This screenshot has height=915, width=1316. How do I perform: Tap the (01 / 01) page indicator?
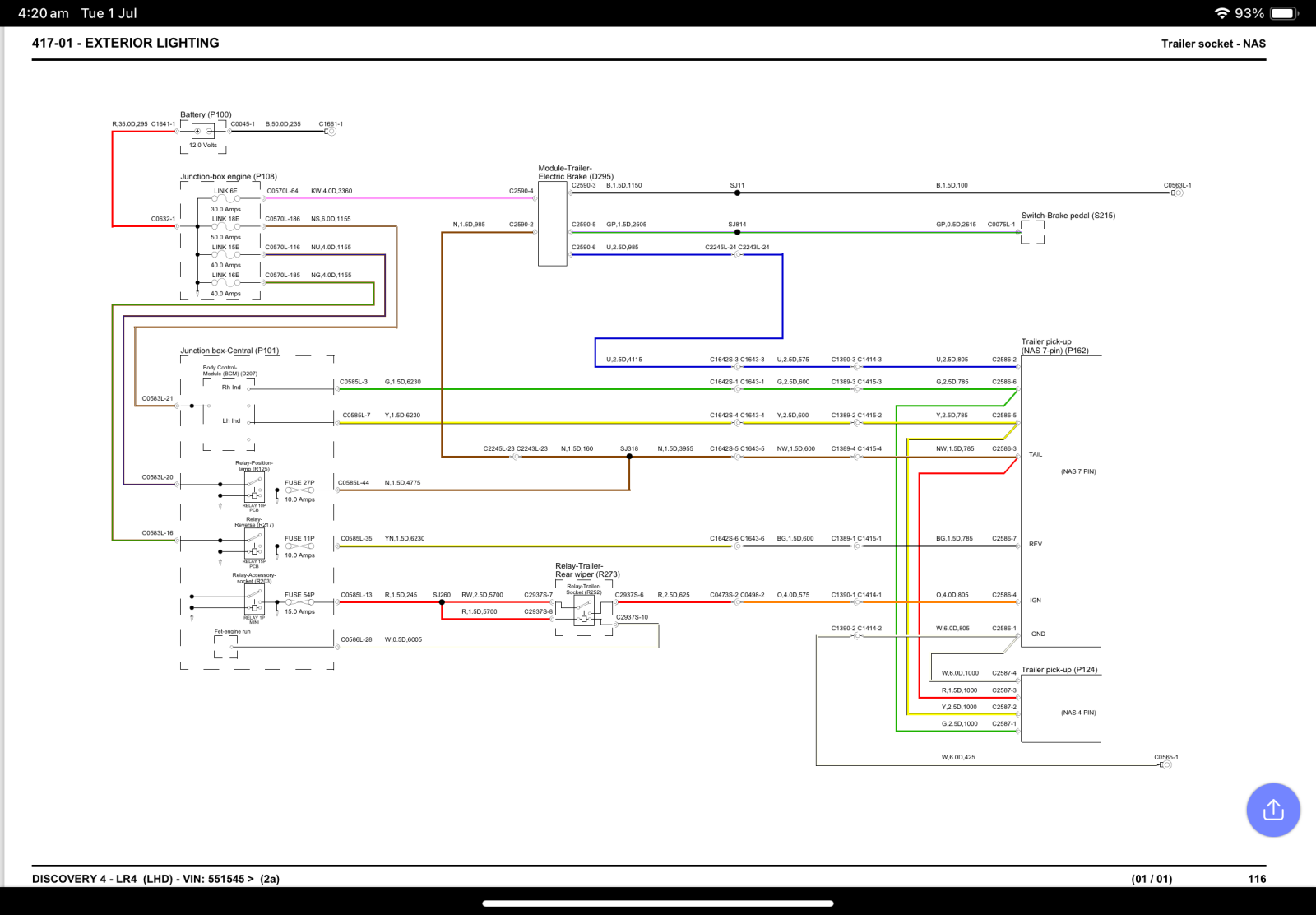pyautogui.click(x=1151, y=879)
